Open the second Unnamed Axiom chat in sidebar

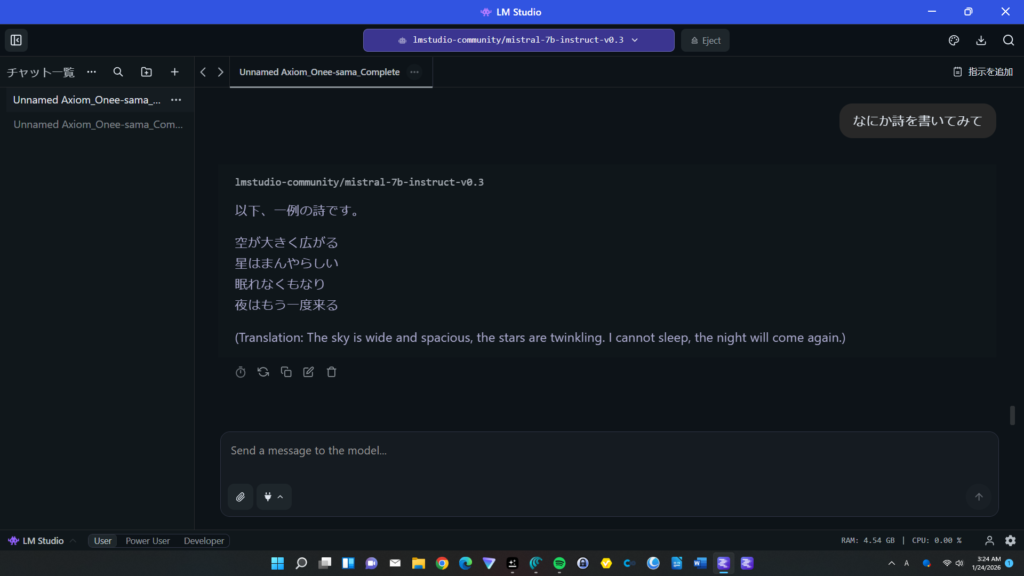click(x=97, y=125)
